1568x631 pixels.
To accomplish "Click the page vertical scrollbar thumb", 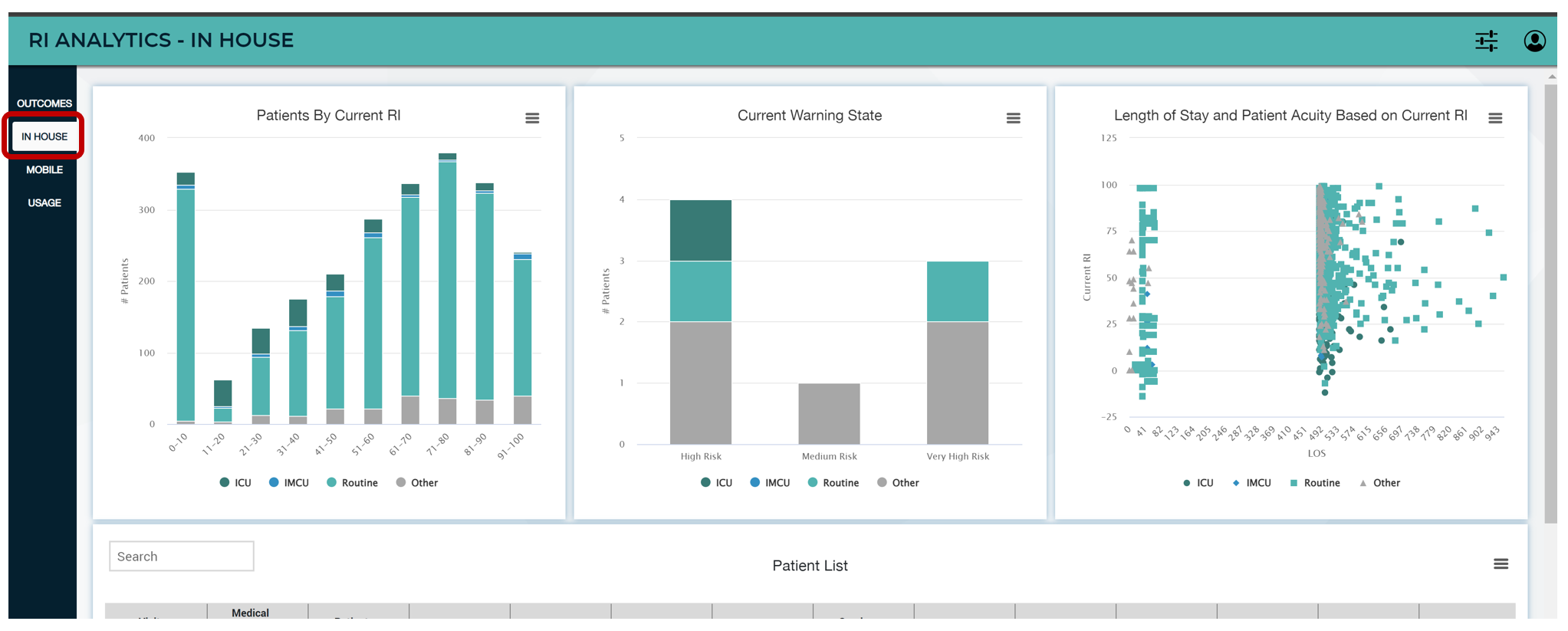I will [1550, 304].
